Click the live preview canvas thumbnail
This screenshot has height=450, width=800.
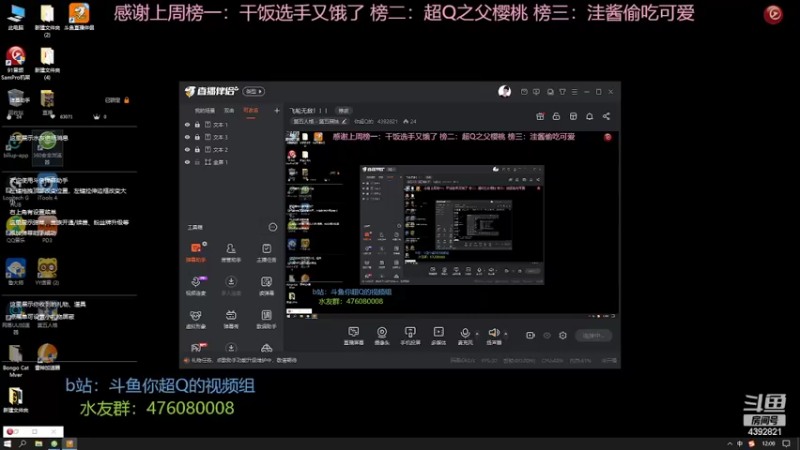point(452,225)
